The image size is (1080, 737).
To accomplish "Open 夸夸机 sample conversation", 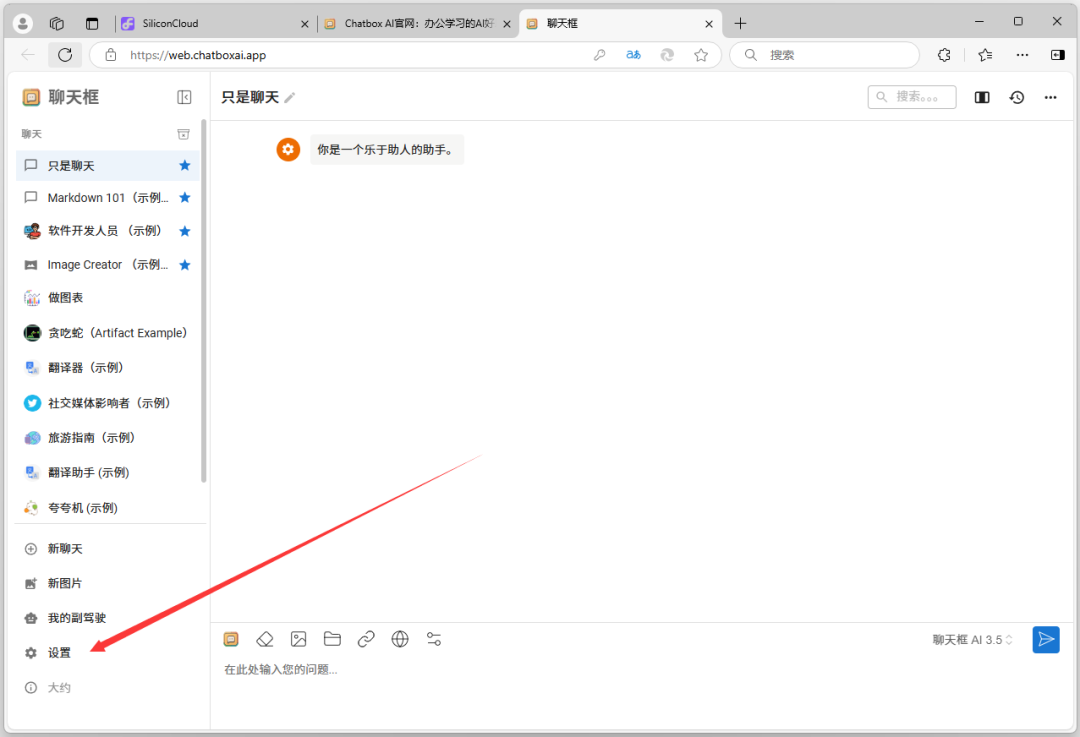I will pyautogui.click(x=107, y=508).
